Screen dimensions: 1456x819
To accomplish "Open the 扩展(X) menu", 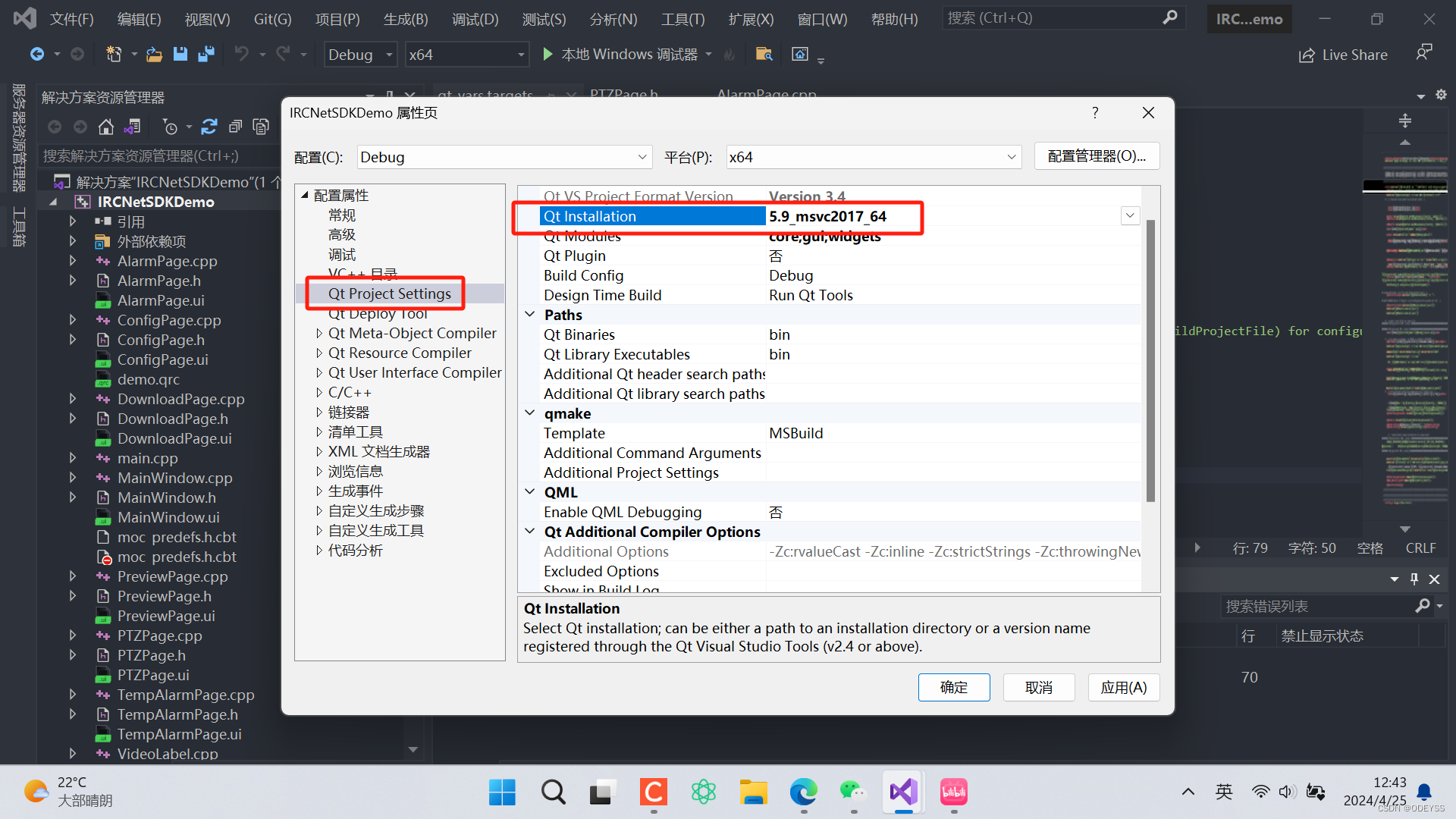I will [751, 19].
